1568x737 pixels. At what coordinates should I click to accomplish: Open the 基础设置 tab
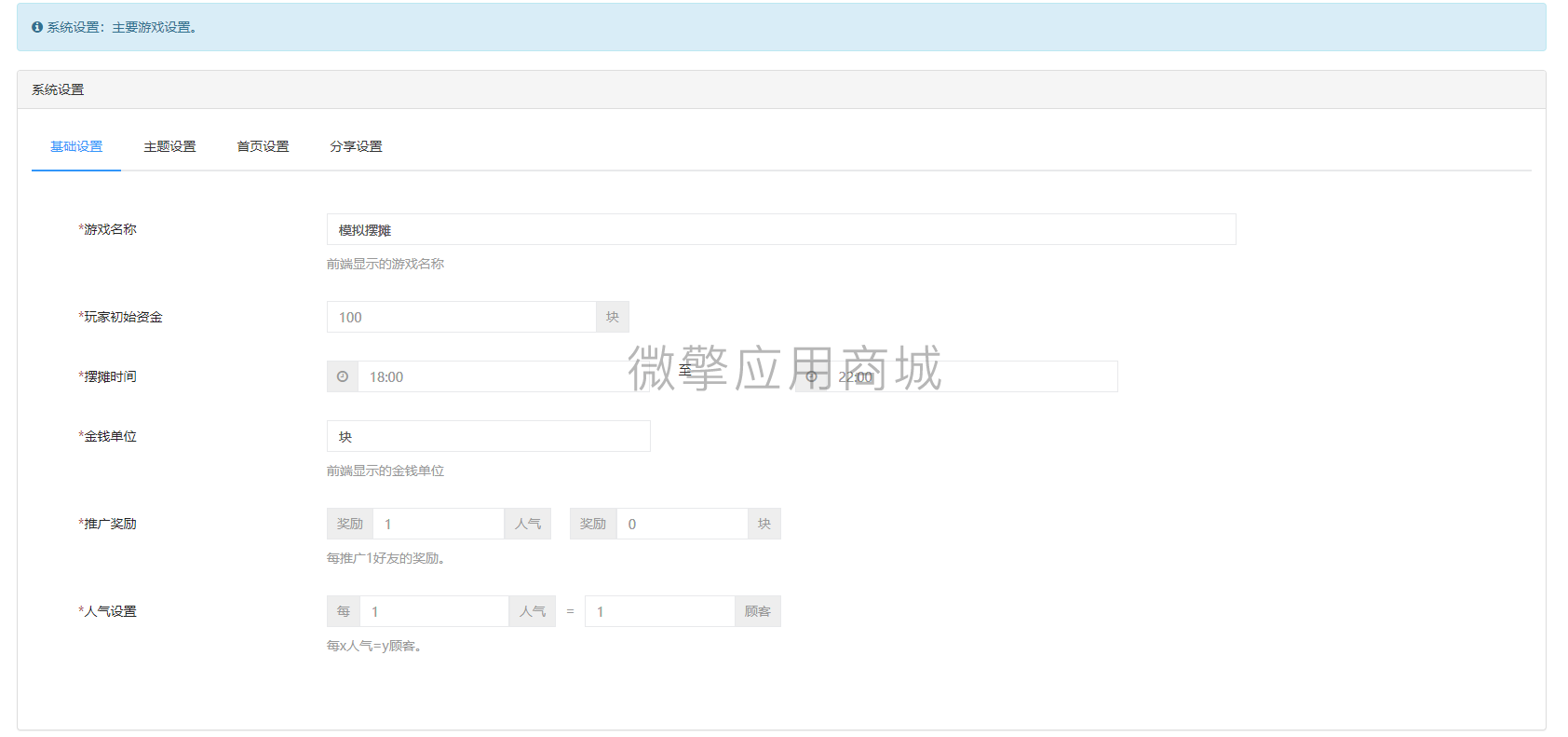click(x=76, y=146)
